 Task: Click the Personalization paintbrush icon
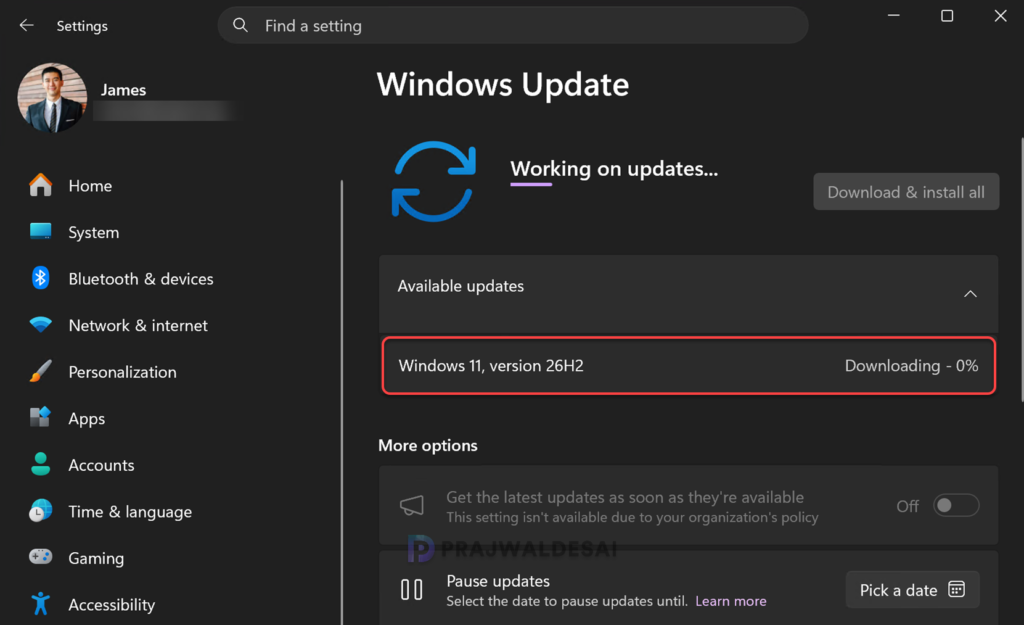click(40, 371)
